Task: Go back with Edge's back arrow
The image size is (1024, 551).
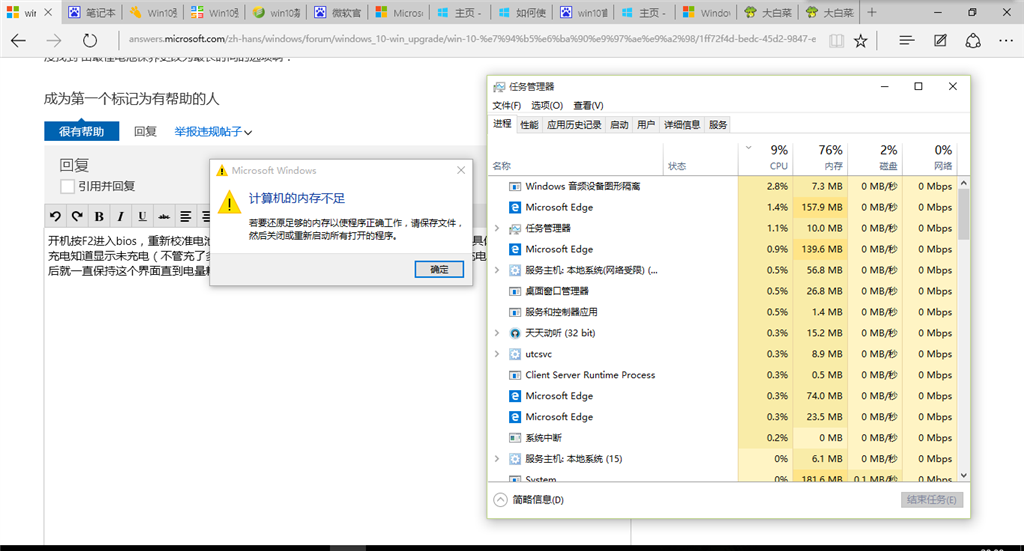Action: coord(18,40)
